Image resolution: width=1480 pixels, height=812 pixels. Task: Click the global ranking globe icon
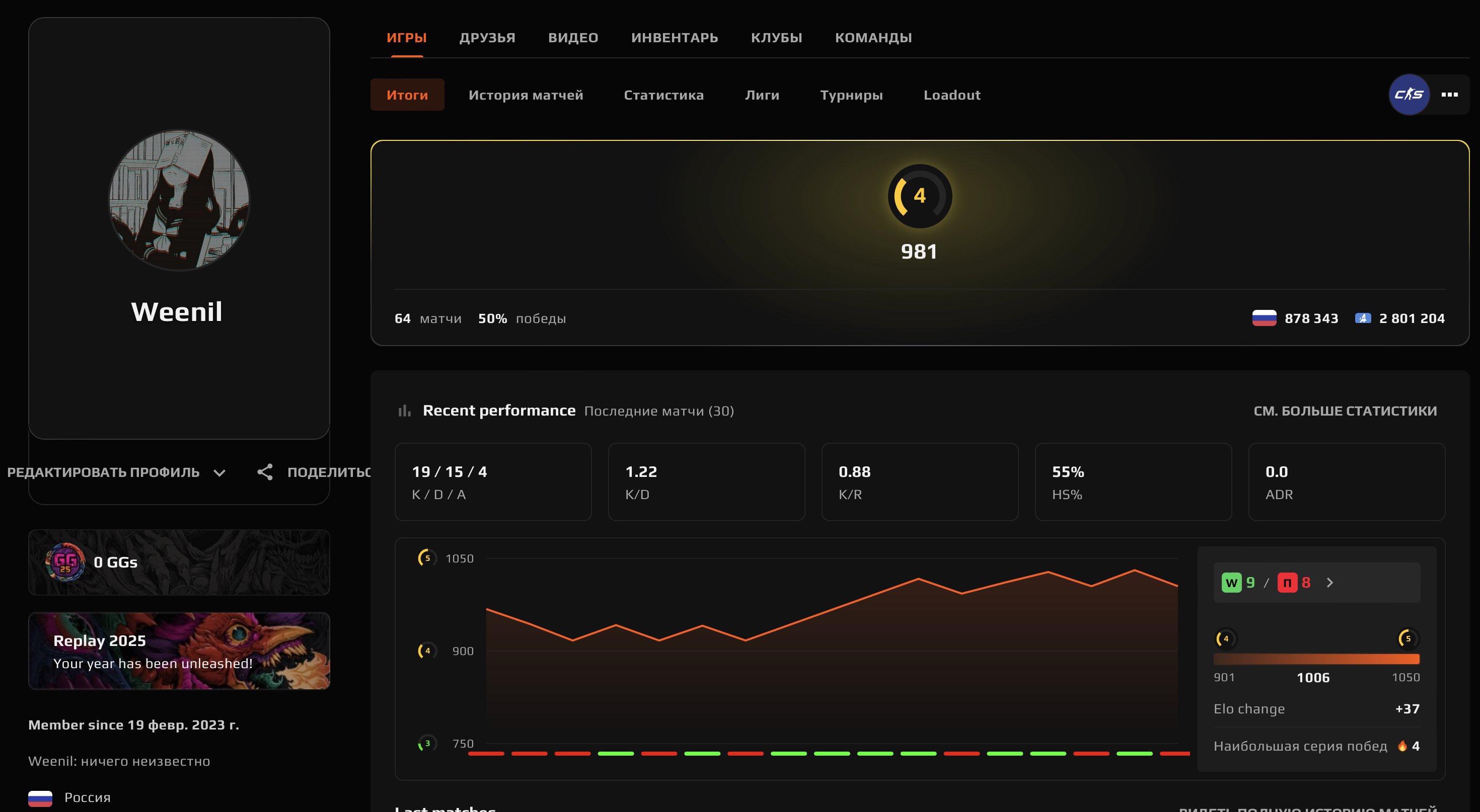point(1362,317)
